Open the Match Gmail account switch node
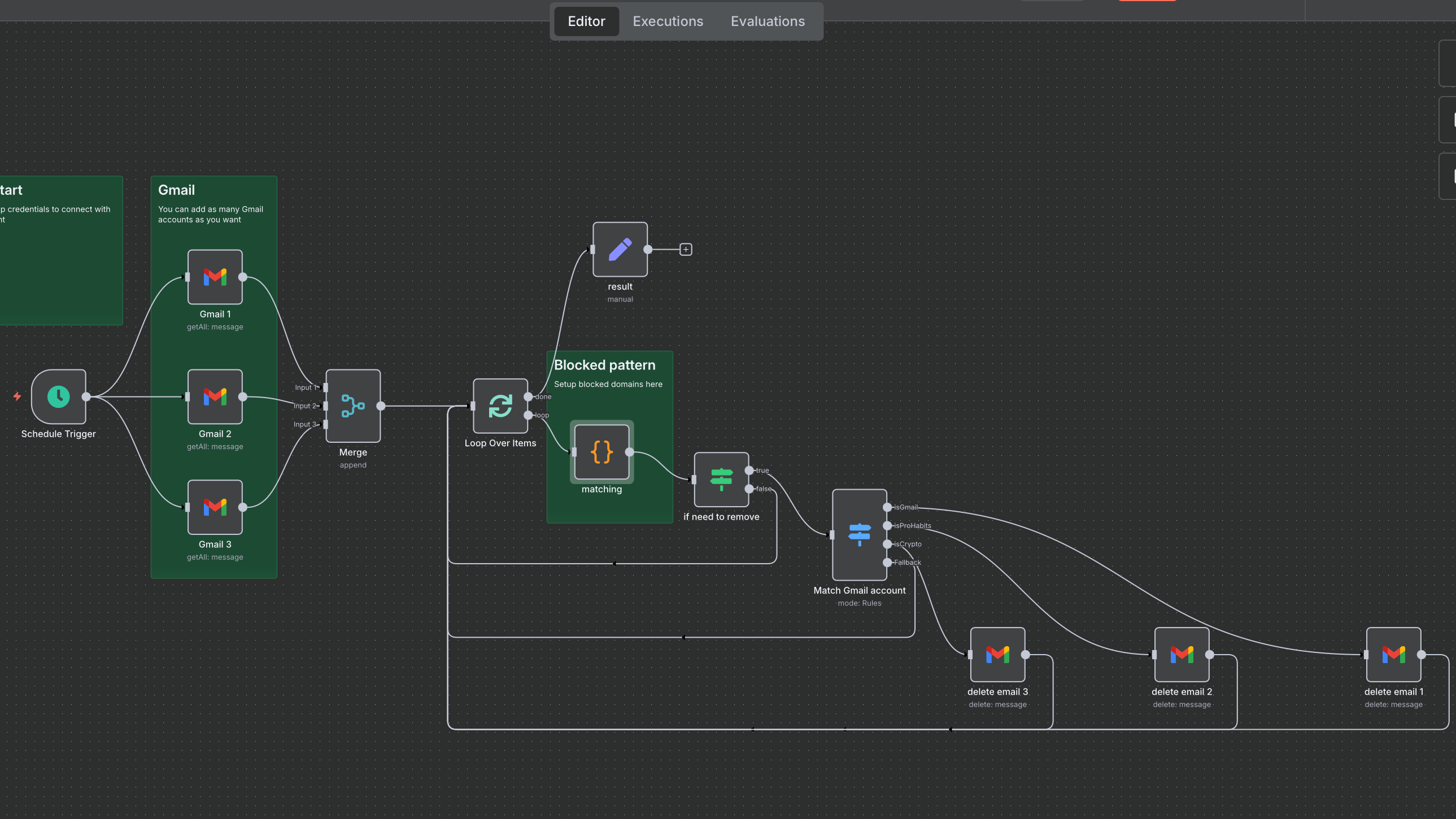1456x819 pixels. click(859, 535)
